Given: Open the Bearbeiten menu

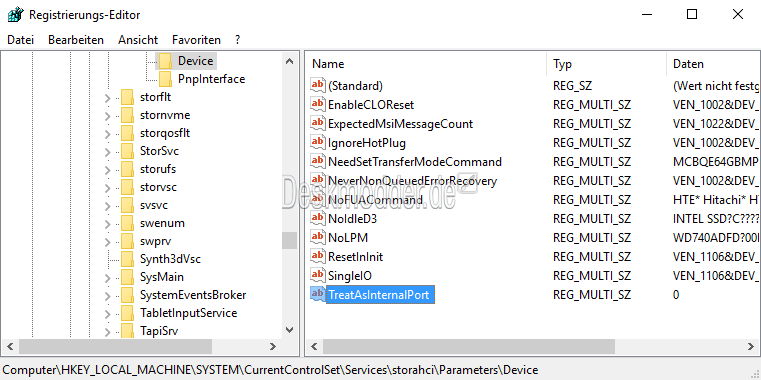Looking at the screenshot, I should 76,40.
